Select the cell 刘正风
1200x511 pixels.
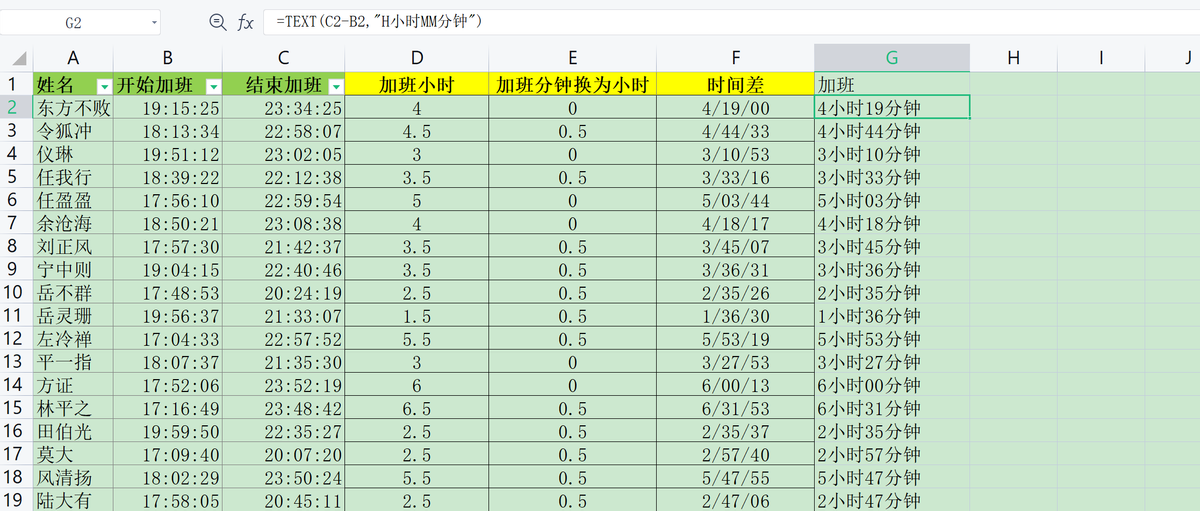coord(73,246)
